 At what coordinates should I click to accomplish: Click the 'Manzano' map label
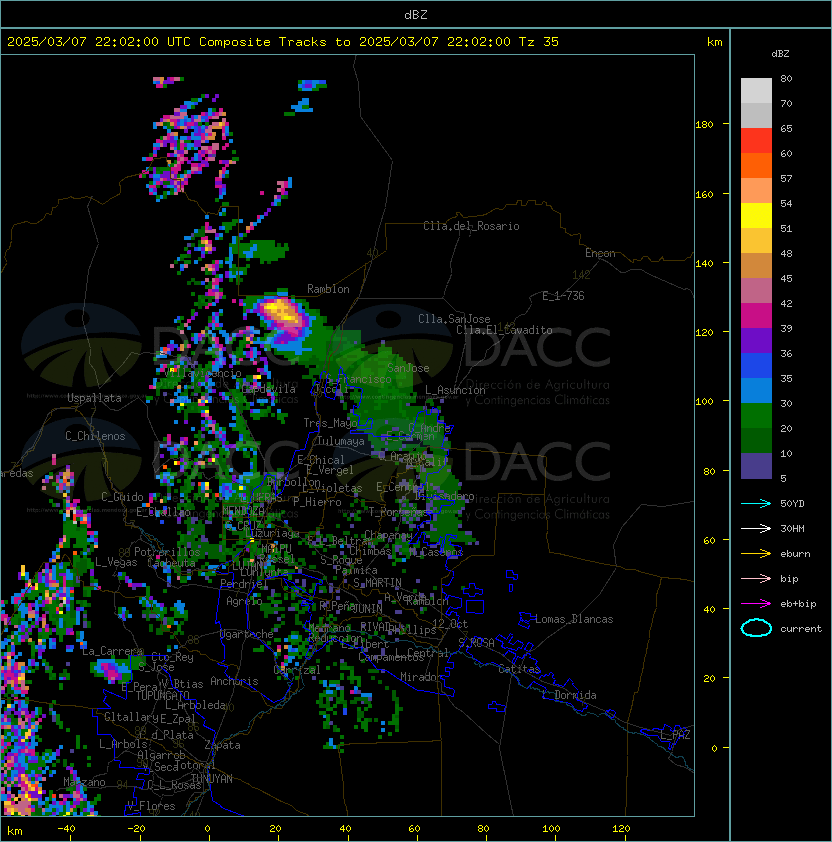84,782
